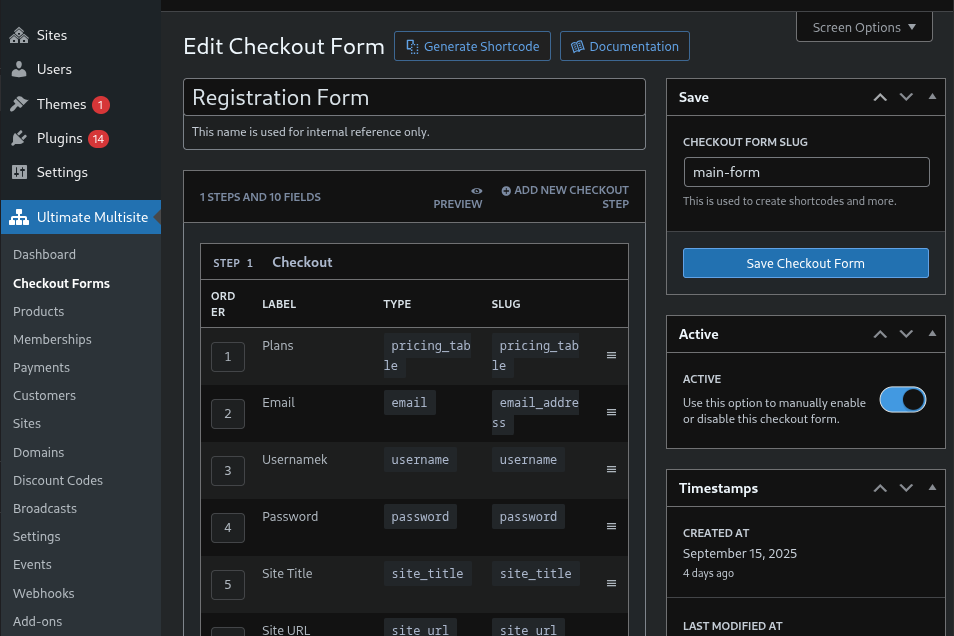Collapse the Save panel with its triangle
This screenshot has height=636, width=954.
tap(932, 97)
